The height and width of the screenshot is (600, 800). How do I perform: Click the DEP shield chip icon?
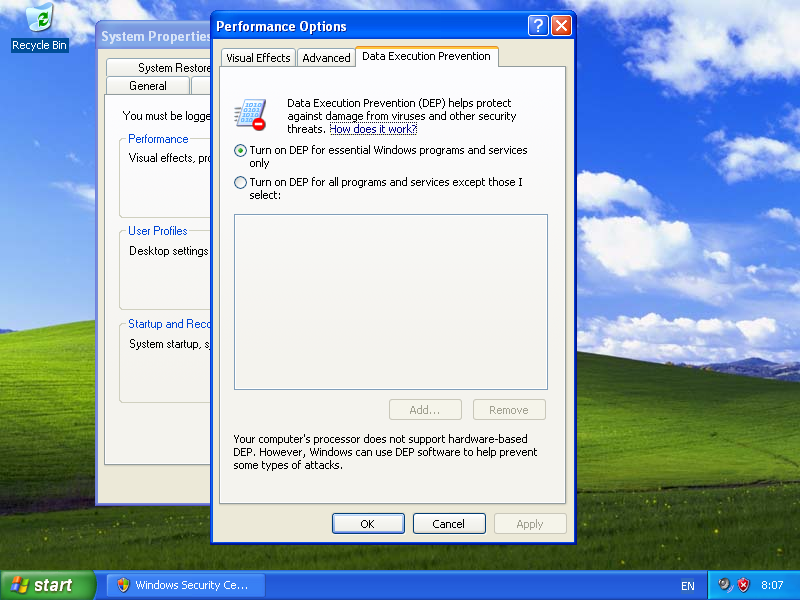coord(249,115)
